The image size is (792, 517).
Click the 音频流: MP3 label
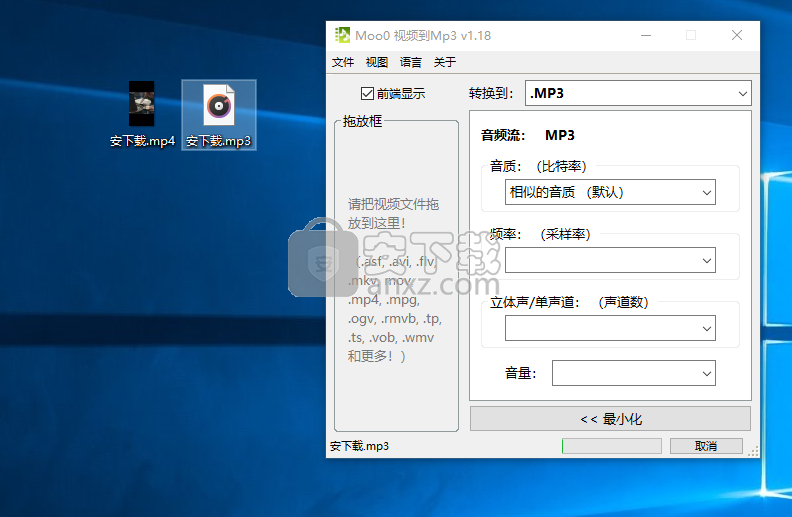(x=528, y=135)
